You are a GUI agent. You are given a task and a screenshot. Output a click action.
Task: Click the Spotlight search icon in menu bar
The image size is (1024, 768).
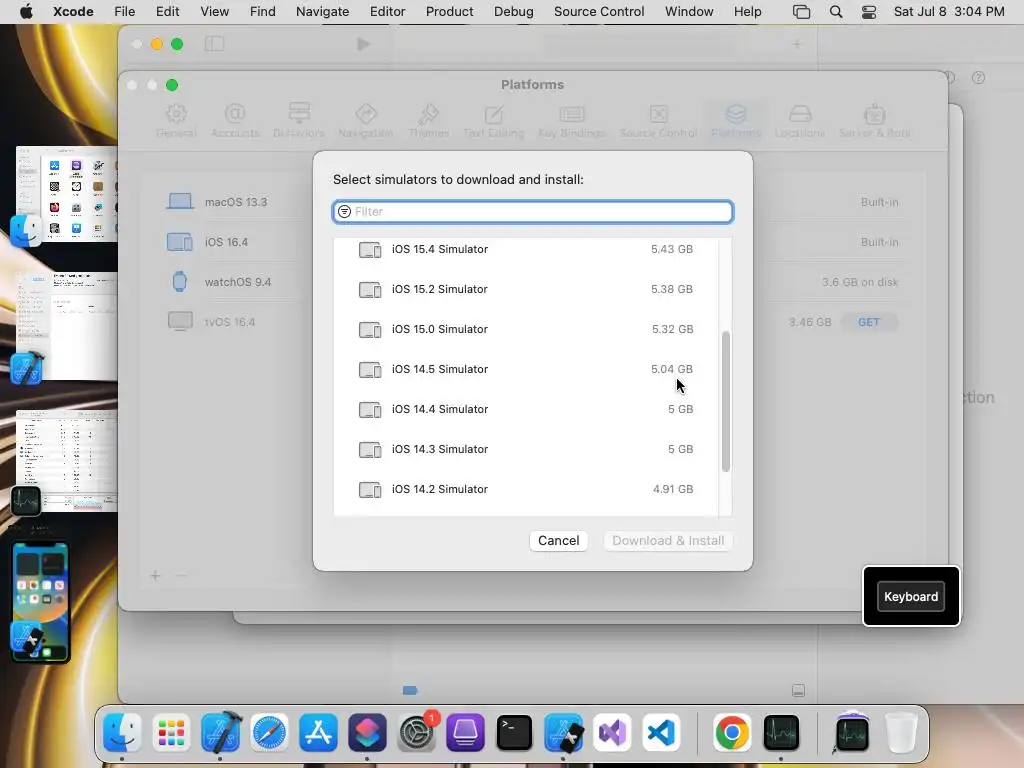tap(836, 12)
